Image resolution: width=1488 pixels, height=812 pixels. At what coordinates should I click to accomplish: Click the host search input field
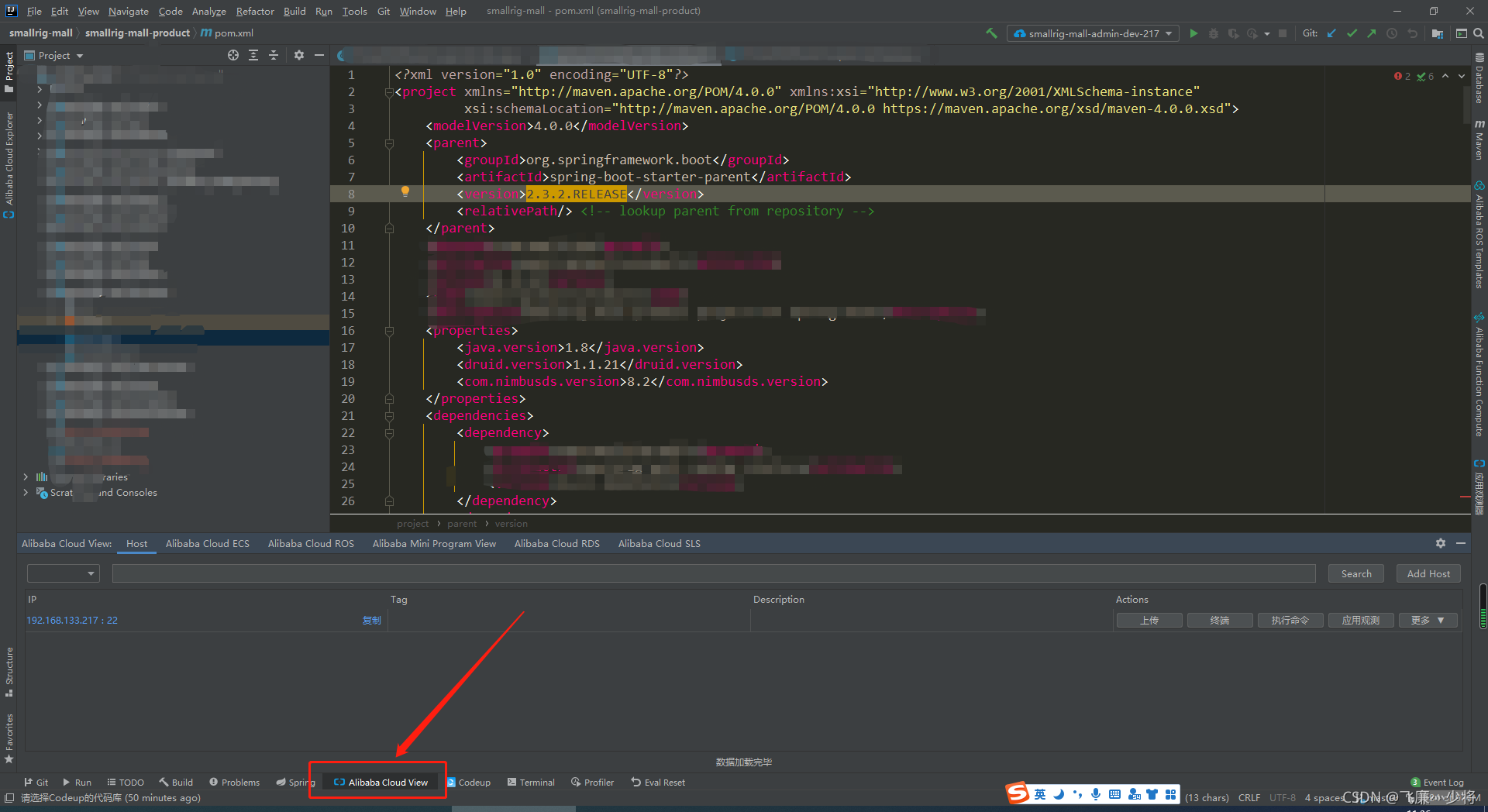(714, 573)
